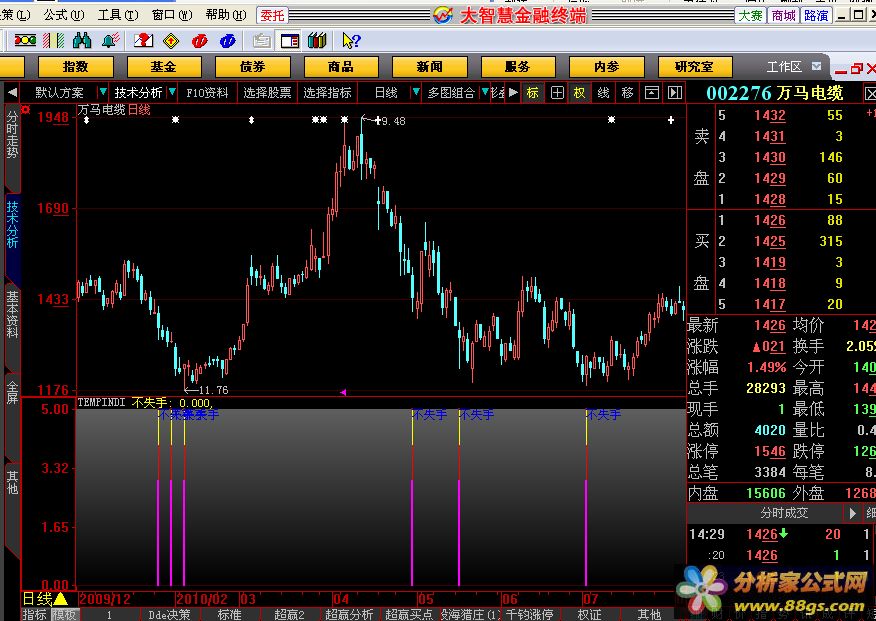876x621 pixels.
Task: Open the 窗口 menu
Action: [172, 15]
